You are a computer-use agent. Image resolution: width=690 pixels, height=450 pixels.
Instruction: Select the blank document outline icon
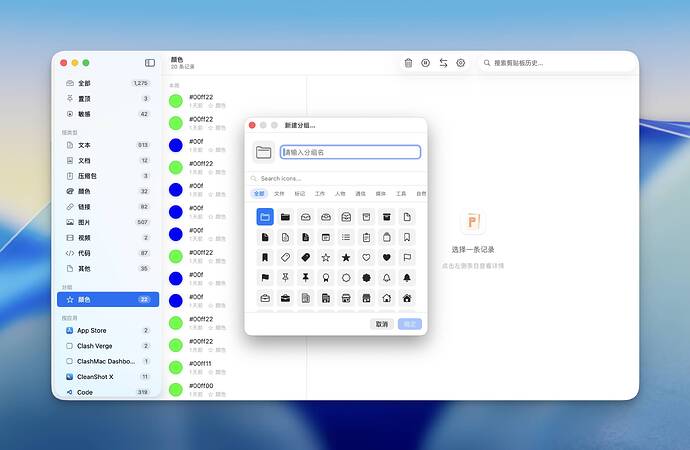pos(407,217)
